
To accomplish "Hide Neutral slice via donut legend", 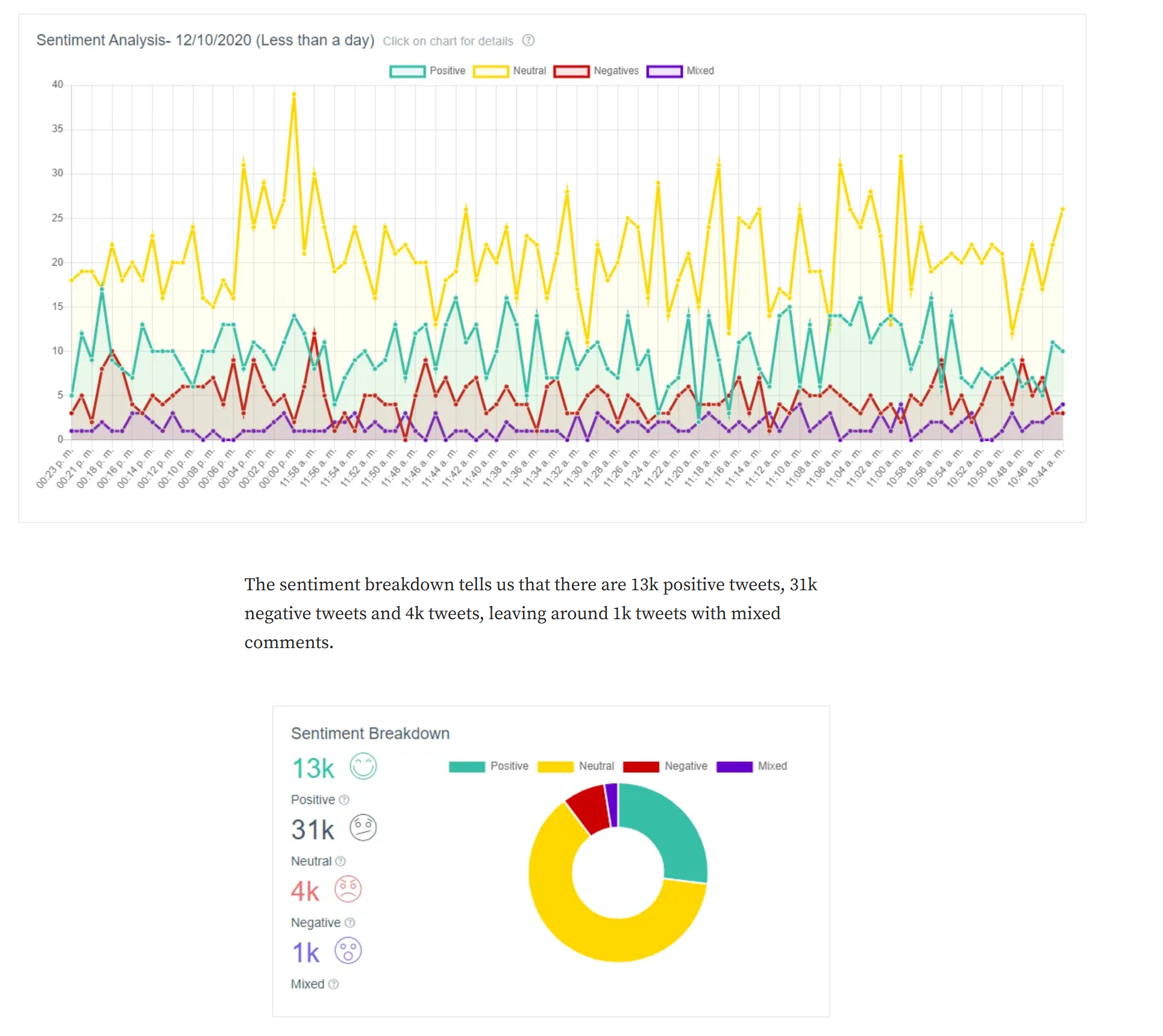I will click(576, 766).
